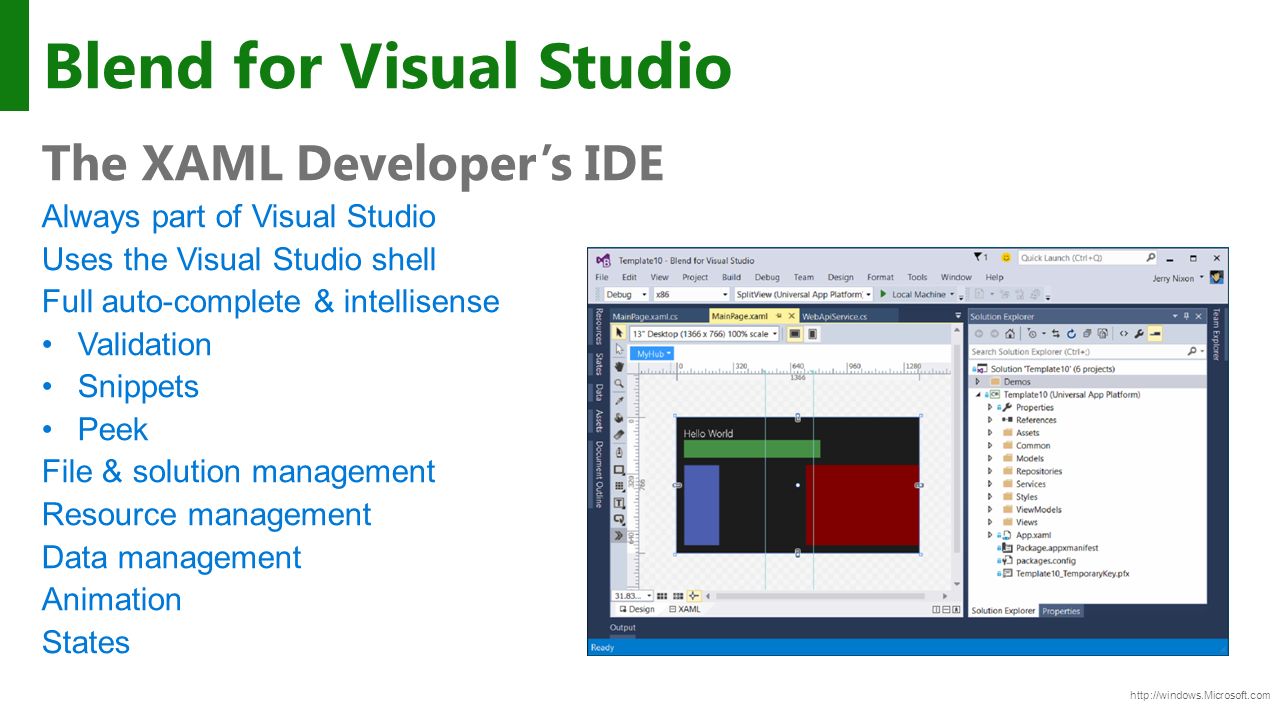The image size is (1280, 720).
Task: Open the Assets chevron in toolbox
Action: tap(619, 536)
